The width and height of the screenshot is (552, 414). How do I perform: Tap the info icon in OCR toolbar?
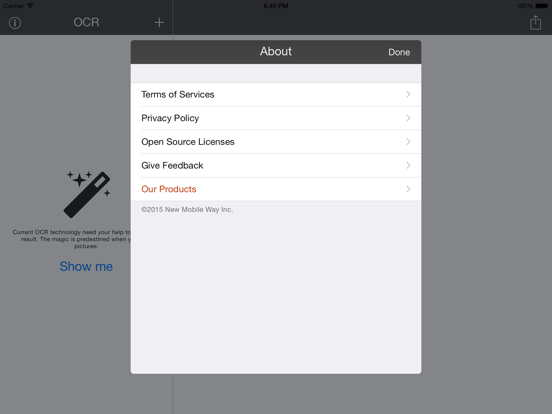(x=15, y=23)
